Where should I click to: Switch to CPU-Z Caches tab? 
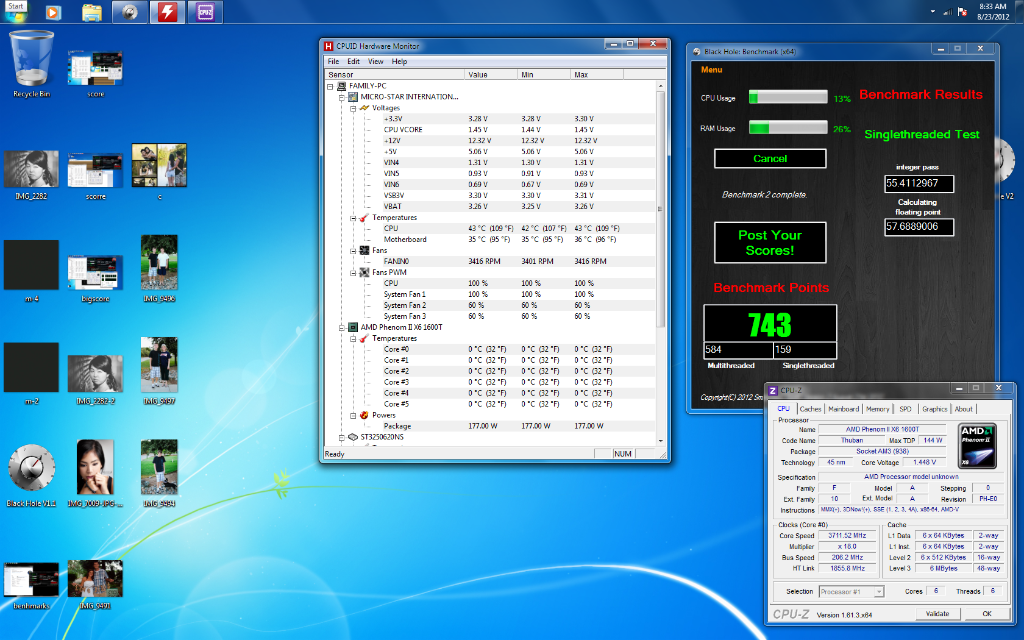[x=810, y=409]
